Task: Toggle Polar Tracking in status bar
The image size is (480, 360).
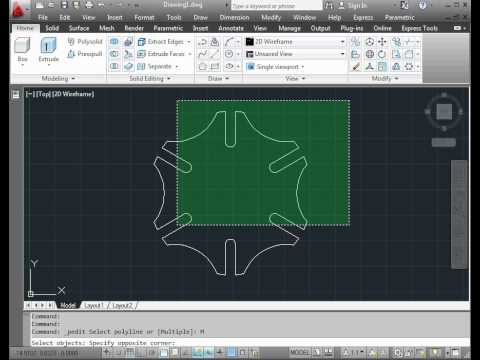Action: (x=152, y=352)
